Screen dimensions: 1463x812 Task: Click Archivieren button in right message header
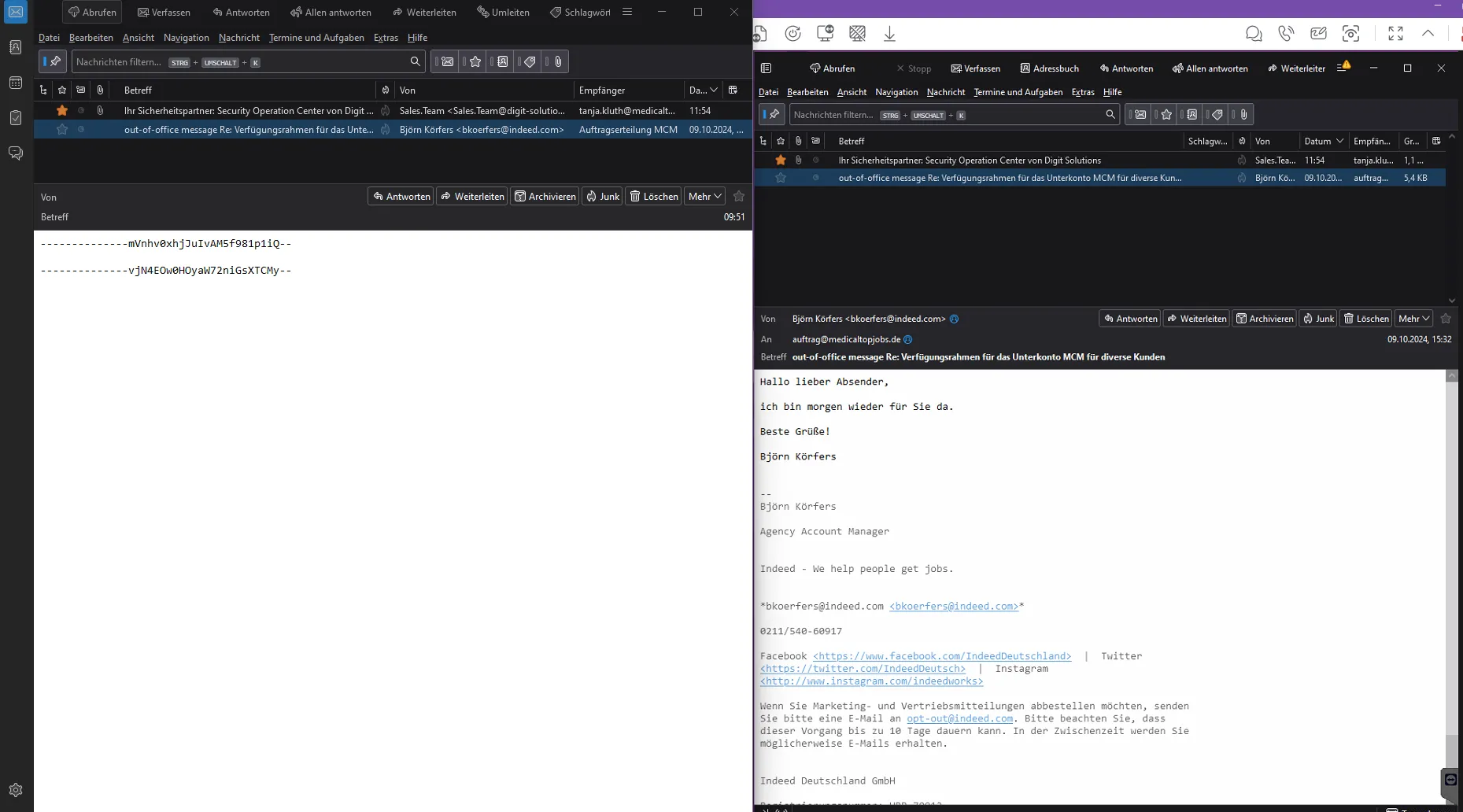pyautogui.click(x=1264, y=318)
